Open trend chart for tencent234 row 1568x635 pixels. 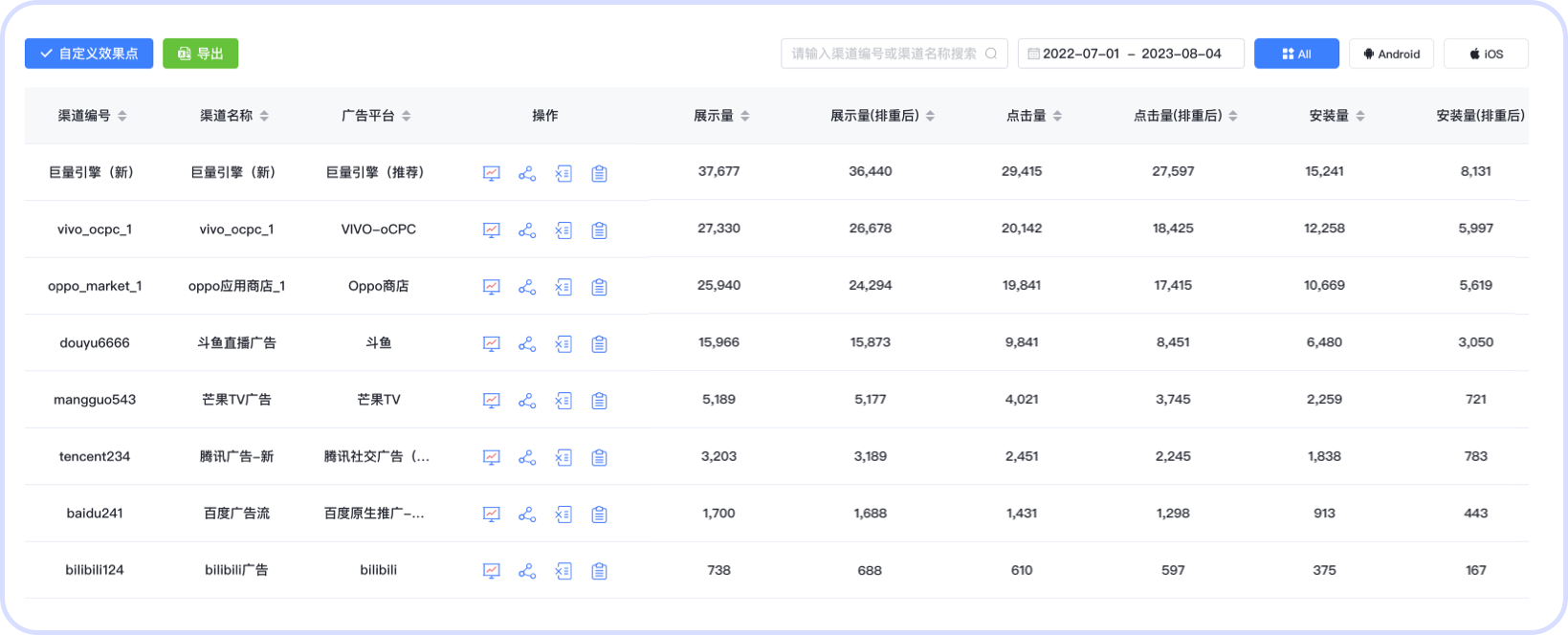coord(492,458)
